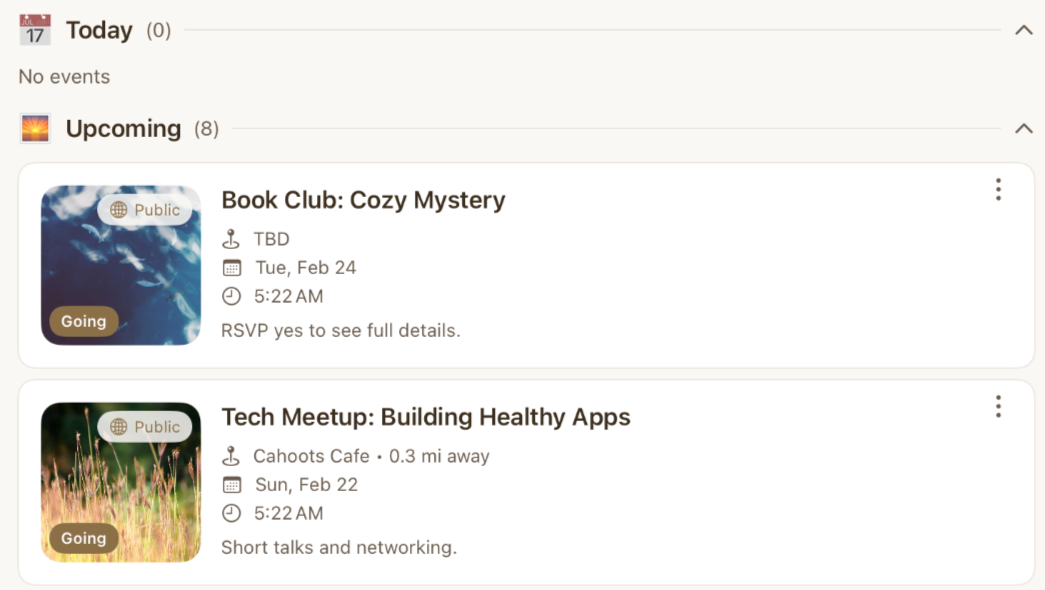Toggle the Public badge on Tech Meetup

[145, 426]
